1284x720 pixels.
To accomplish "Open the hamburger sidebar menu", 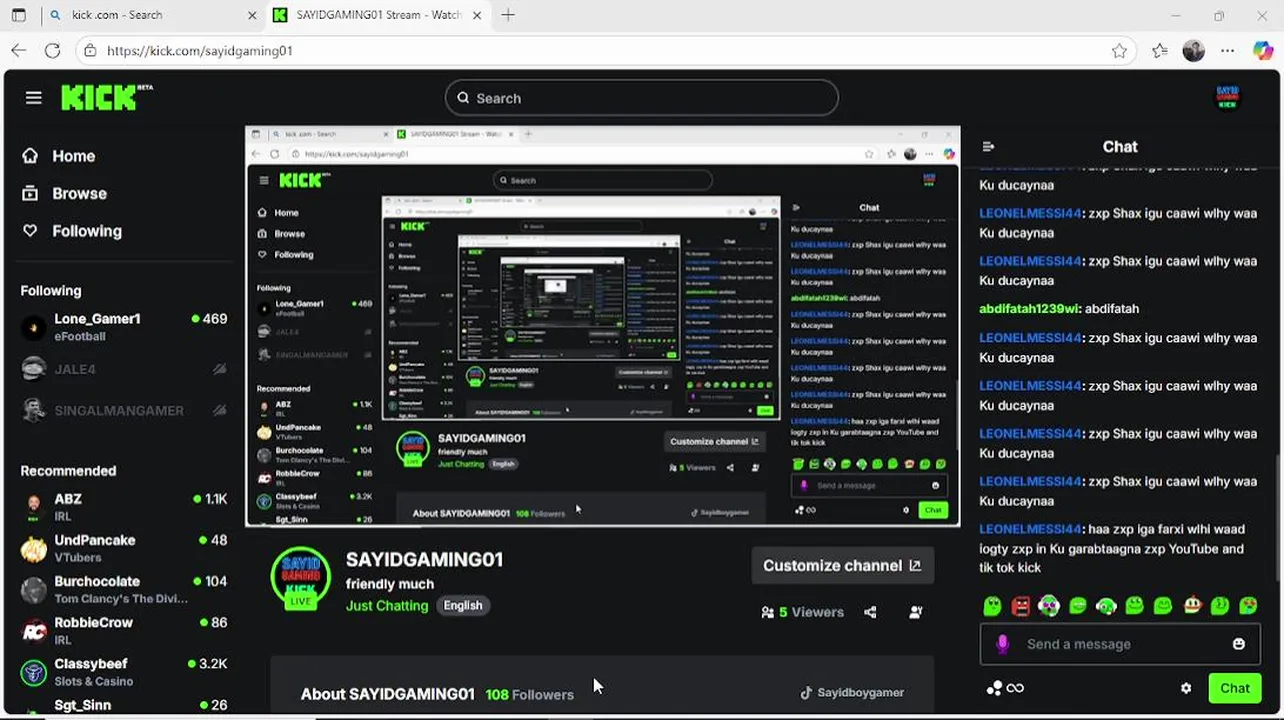I will [34, 97].
